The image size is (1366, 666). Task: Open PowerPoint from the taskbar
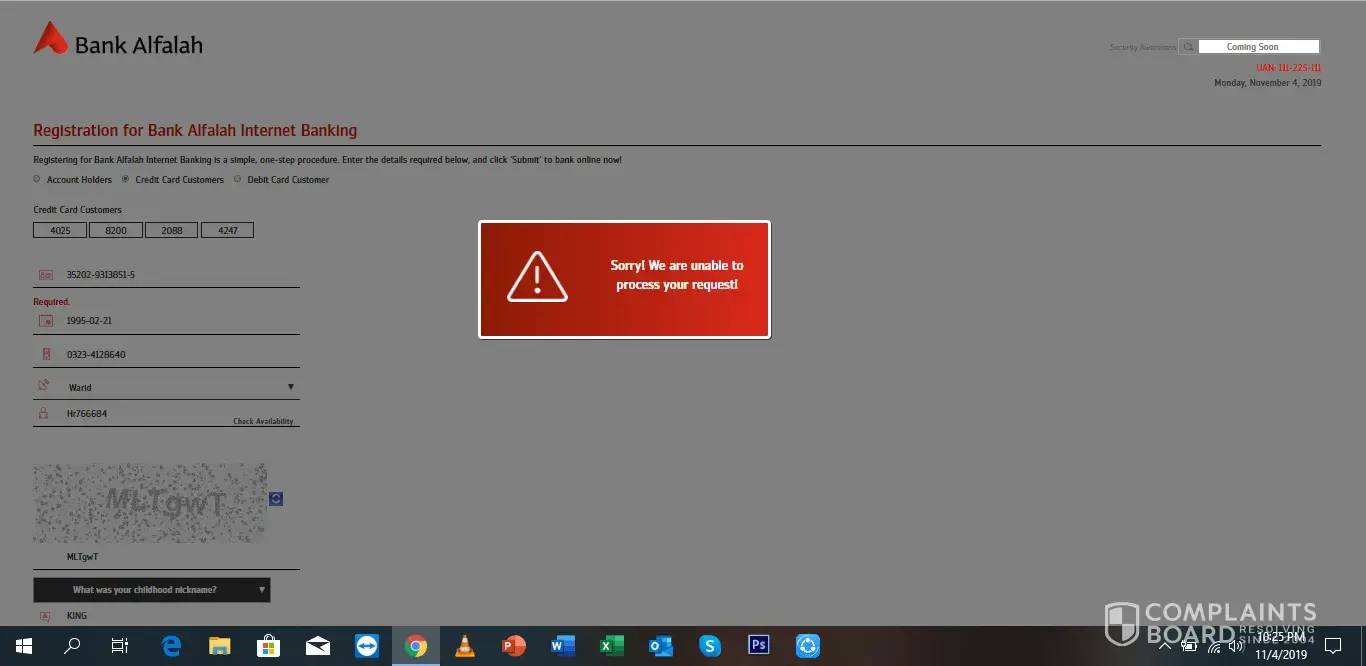click(x=514, y=646)
